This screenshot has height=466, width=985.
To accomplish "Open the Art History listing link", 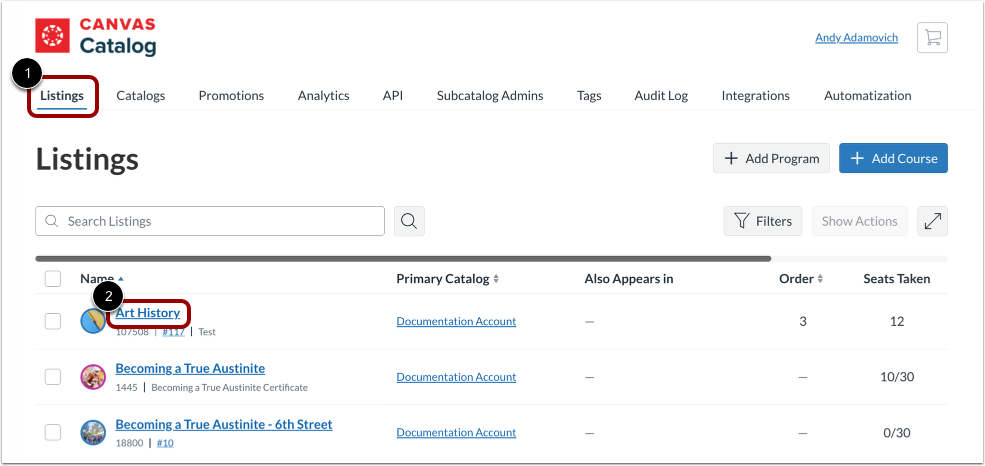I will 148,313.
